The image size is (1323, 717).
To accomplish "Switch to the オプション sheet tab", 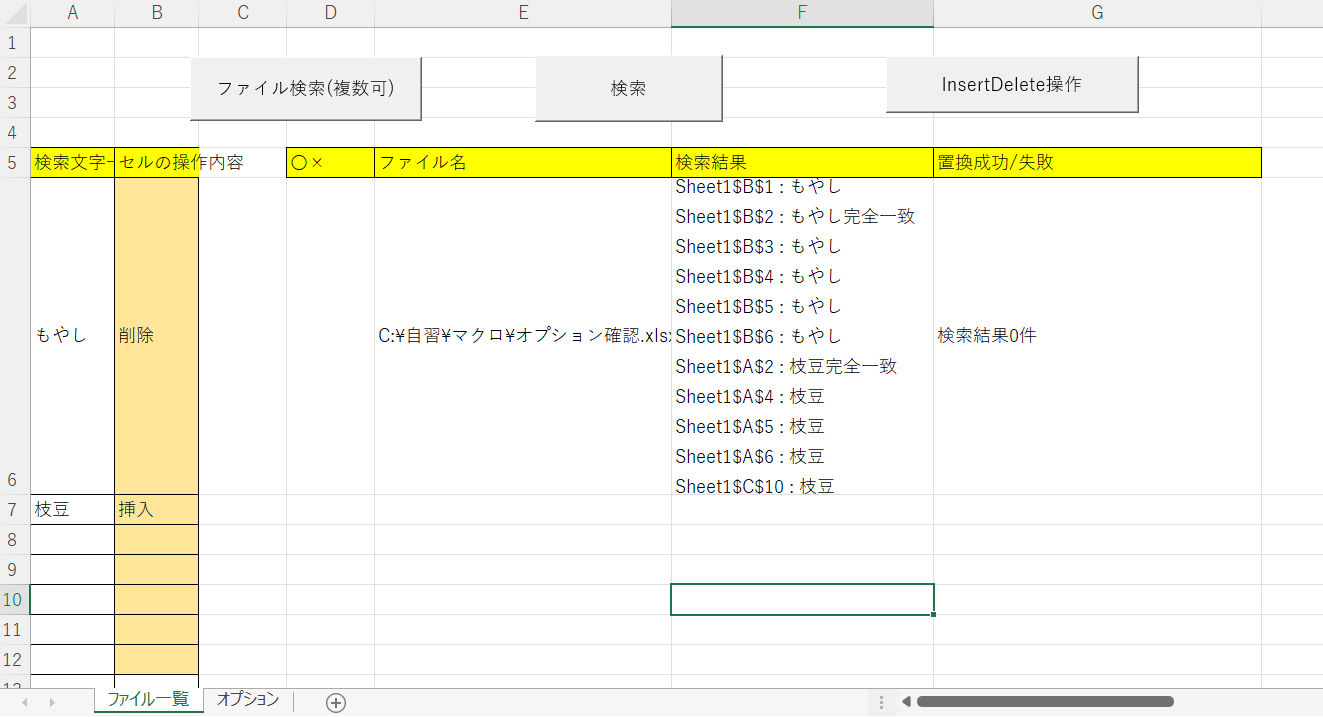I will tap(246, 700).
